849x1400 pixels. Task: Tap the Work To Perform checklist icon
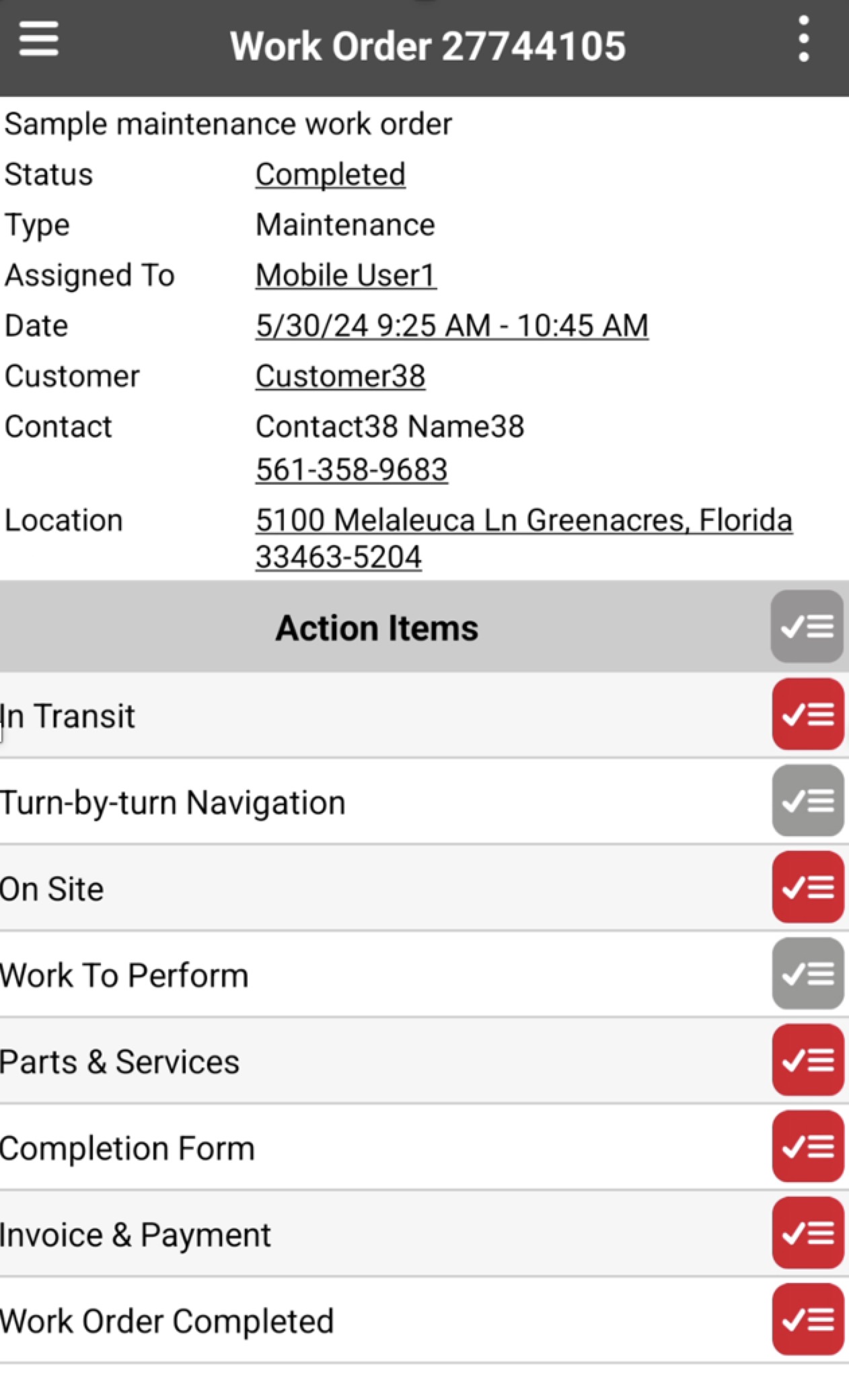(x=807, y=974)
